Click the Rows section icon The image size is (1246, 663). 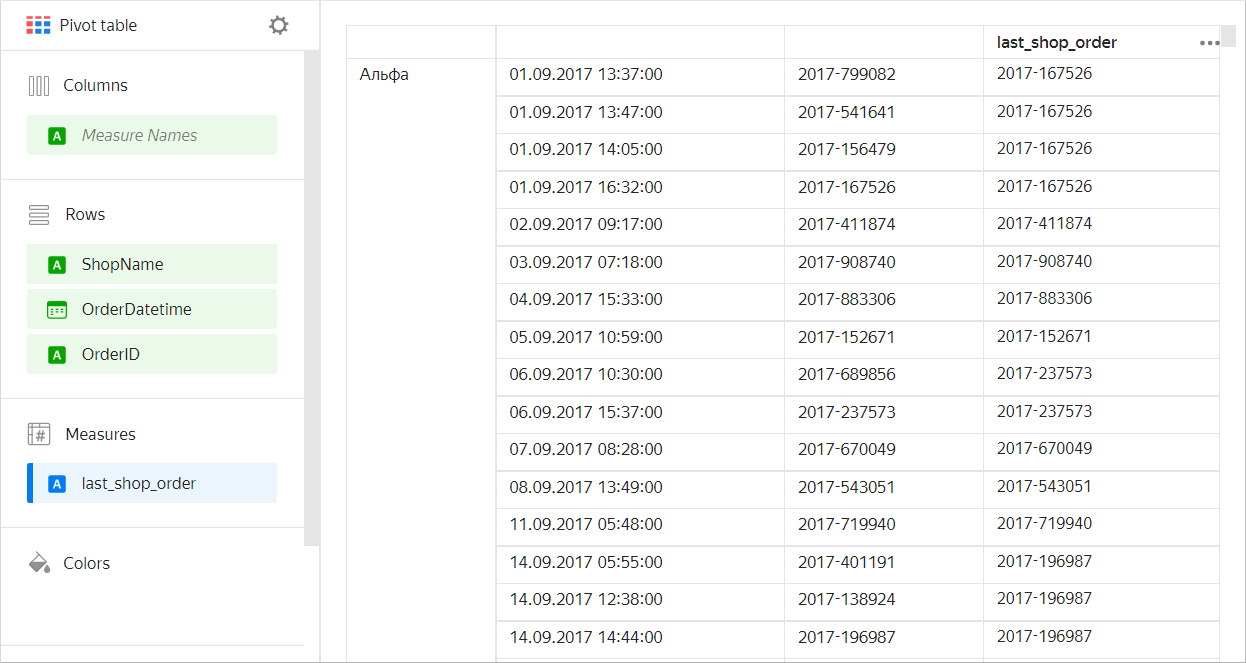click(x=39, y=215)
